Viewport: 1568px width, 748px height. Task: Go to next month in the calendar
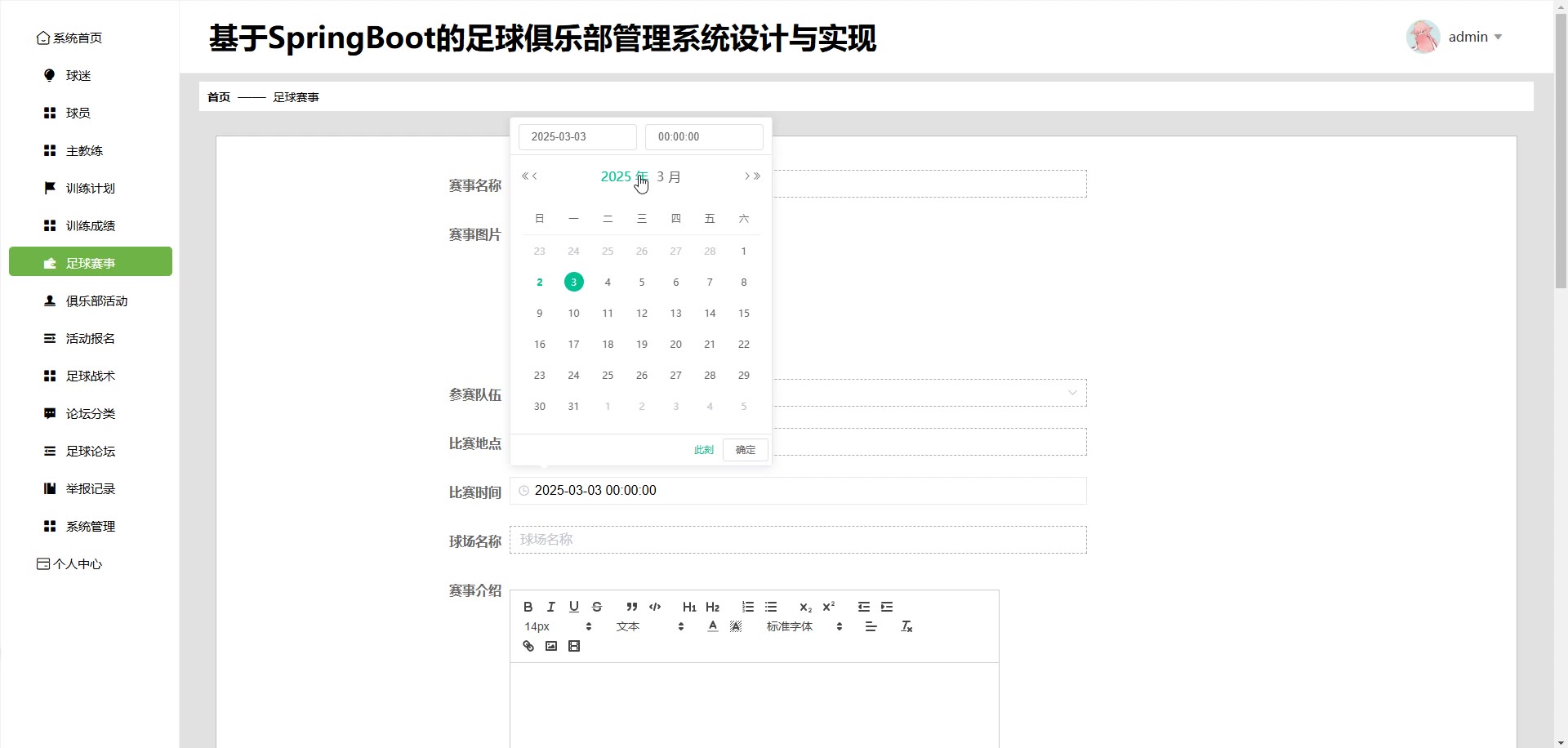(x=746, y=176)
